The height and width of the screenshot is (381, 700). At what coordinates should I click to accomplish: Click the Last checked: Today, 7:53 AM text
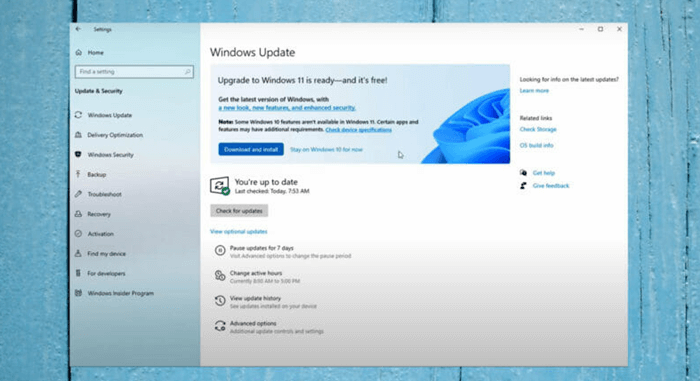click(x=272, y=191)
